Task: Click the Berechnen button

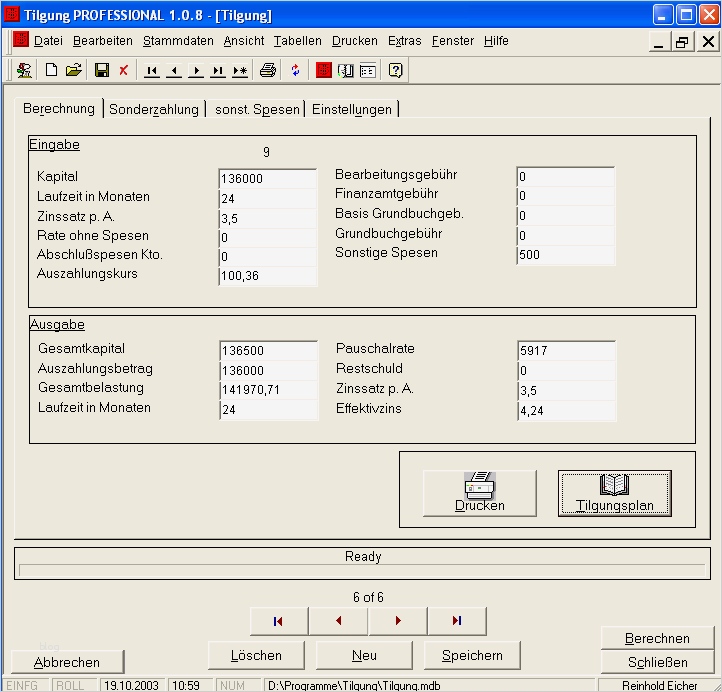Action: [657, 638]
